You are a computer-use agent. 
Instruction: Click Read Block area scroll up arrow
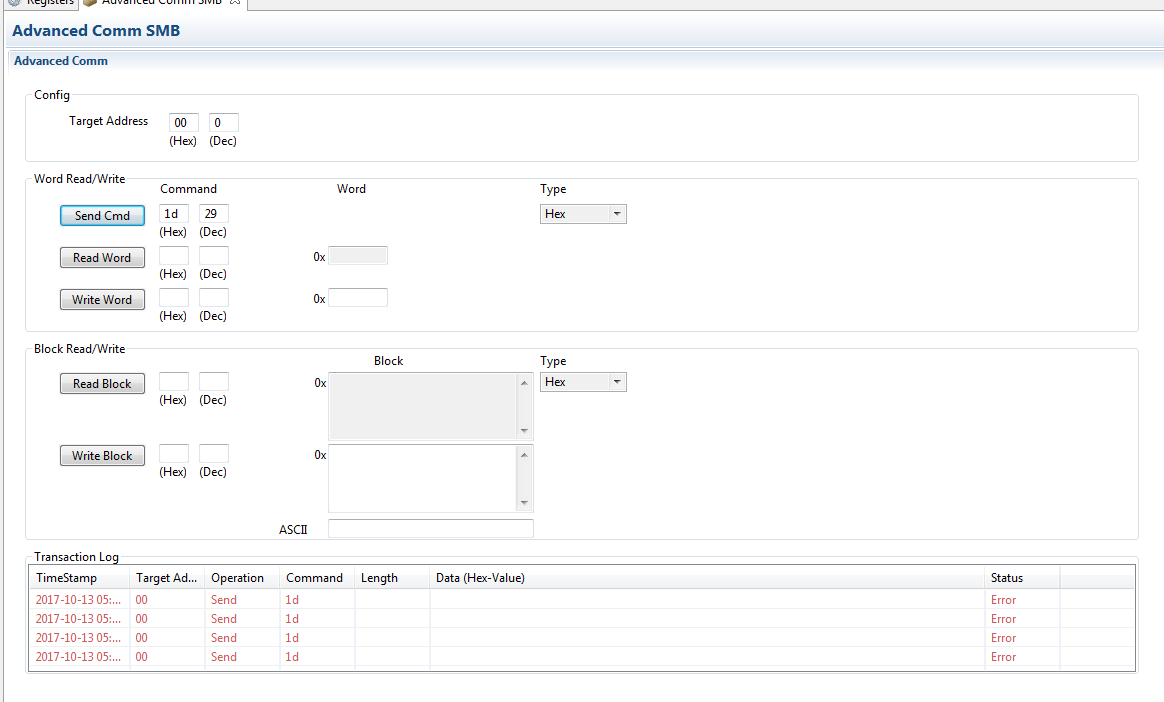(x=524, y=383)
